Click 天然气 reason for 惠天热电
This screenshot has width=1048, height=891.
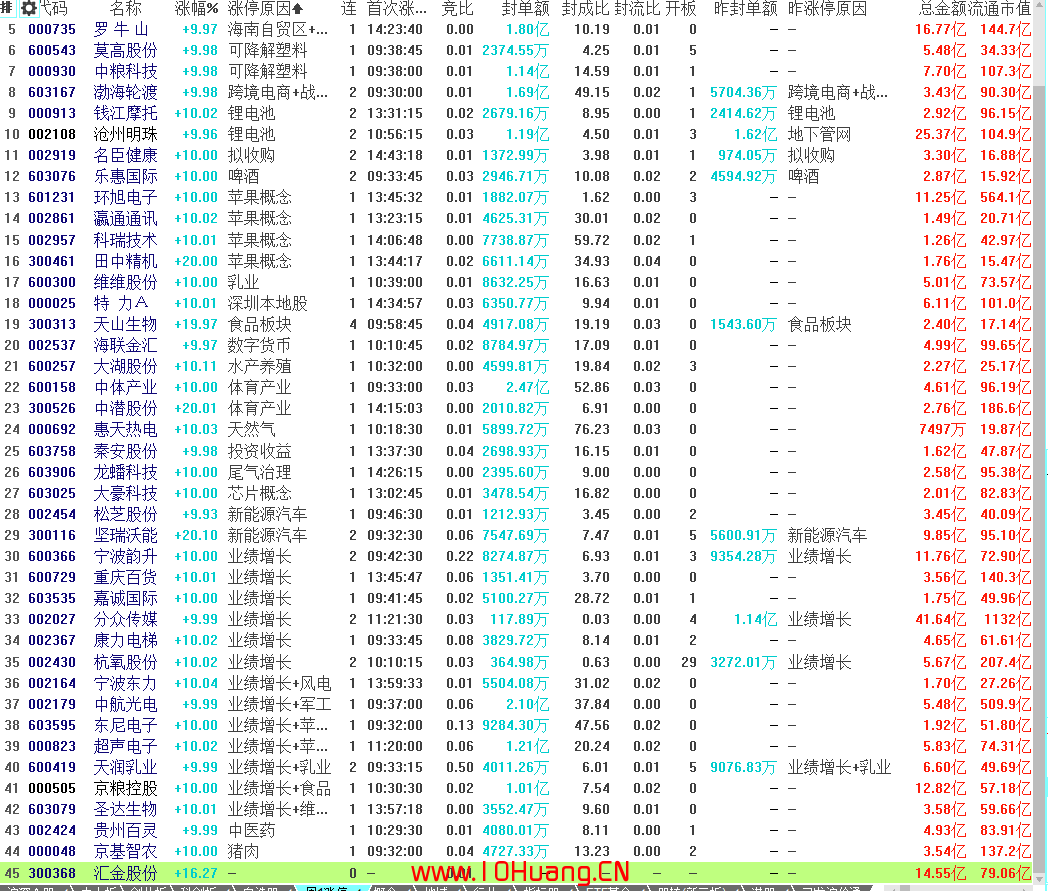251,429
